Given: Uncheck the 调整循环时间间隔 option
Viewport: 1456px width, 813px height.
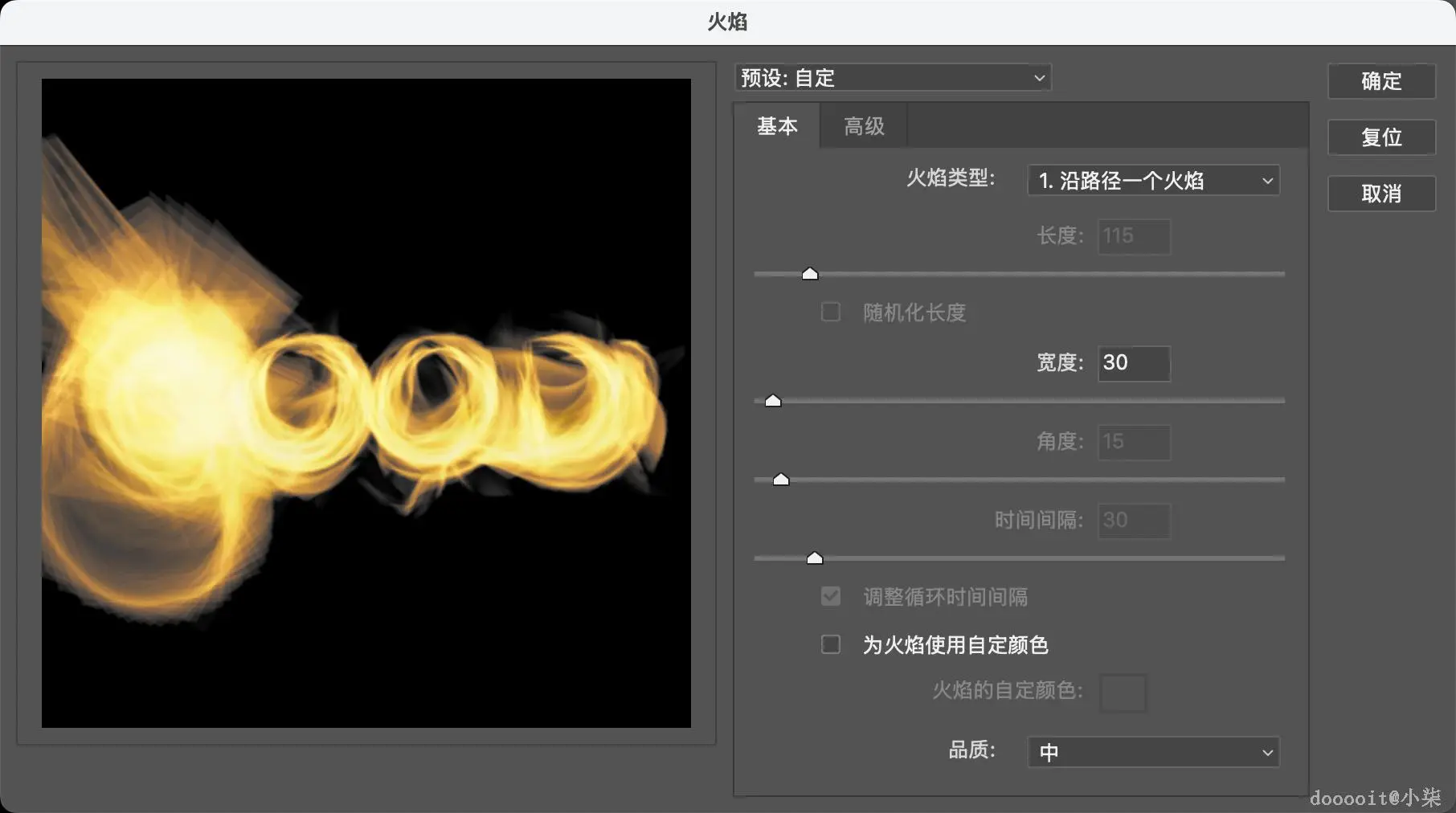Looking at the screenshot, I should [x=830, y=596].
